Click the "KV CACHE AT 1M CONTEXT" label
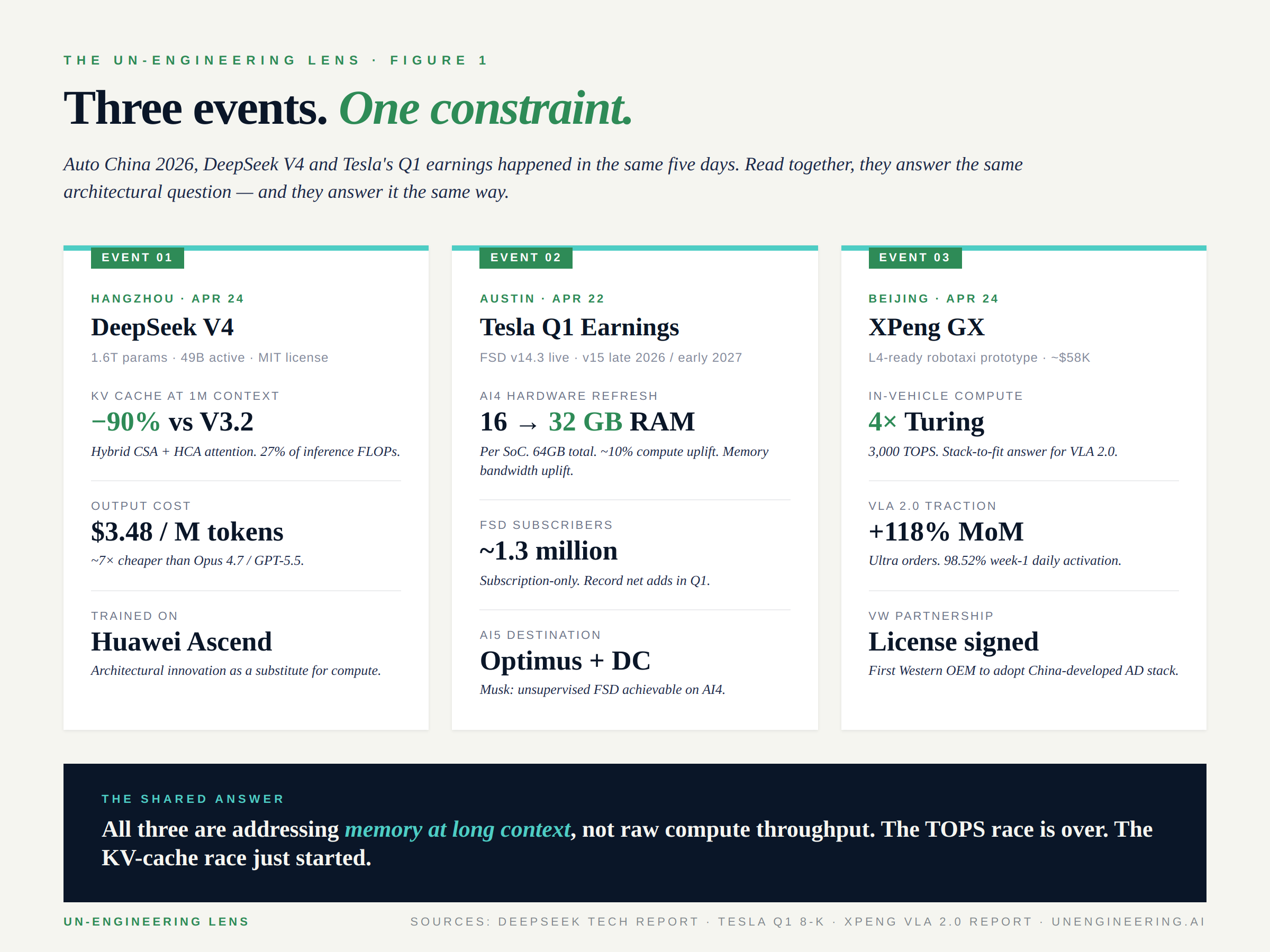This screenshot has height=952, width=1270. [185, 396]
